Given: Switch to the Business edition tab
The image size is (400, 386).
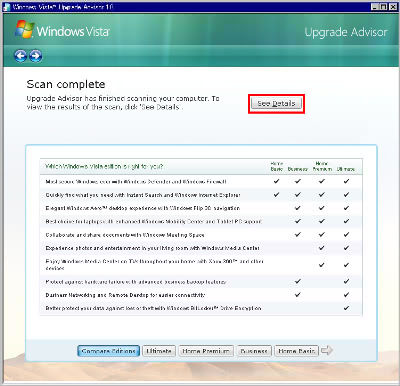Looking at the screenshot, I should click(x=254, y=351).
